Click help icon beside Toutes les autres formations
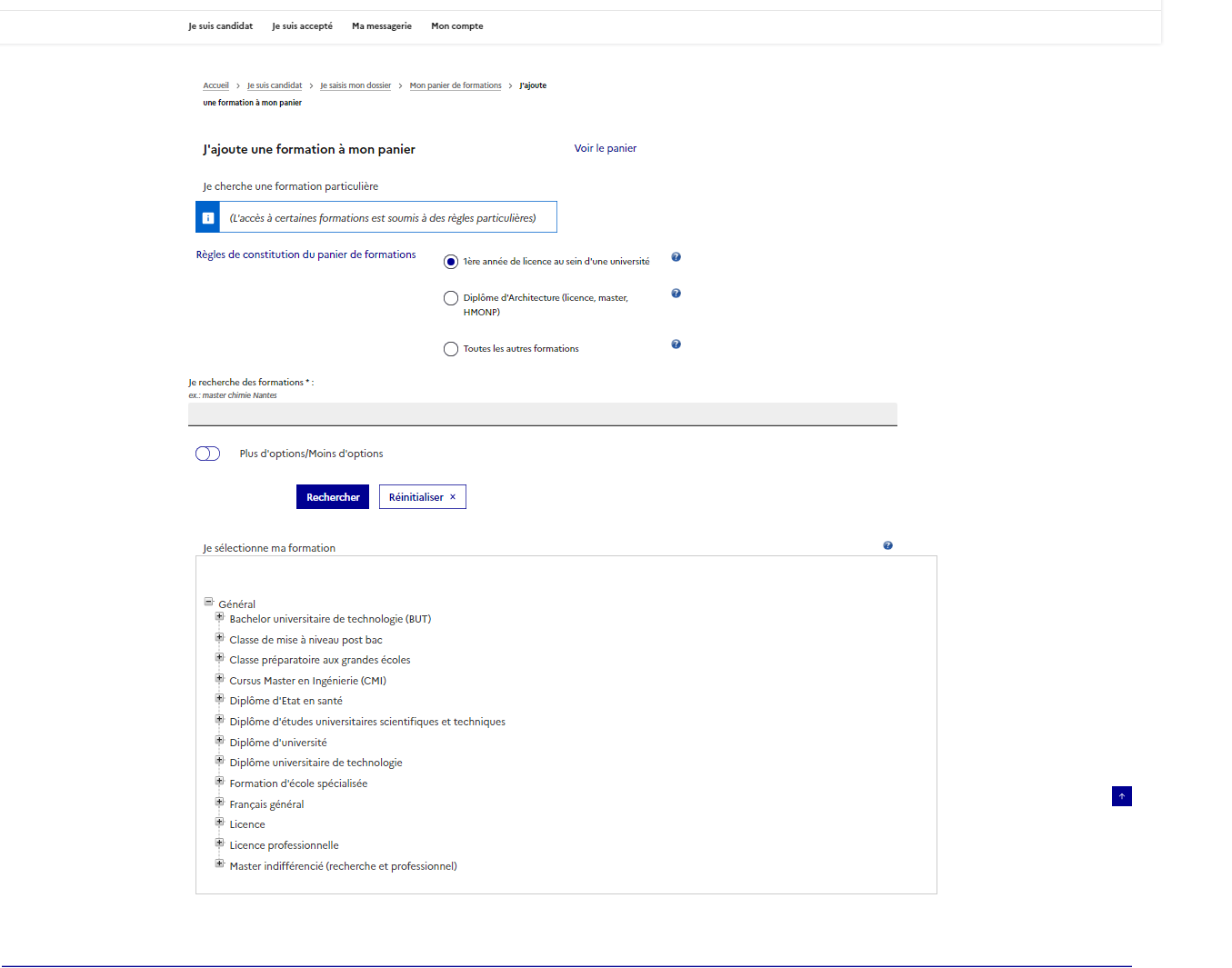Viewport: 1232px width, 968px height. (676, 344)
